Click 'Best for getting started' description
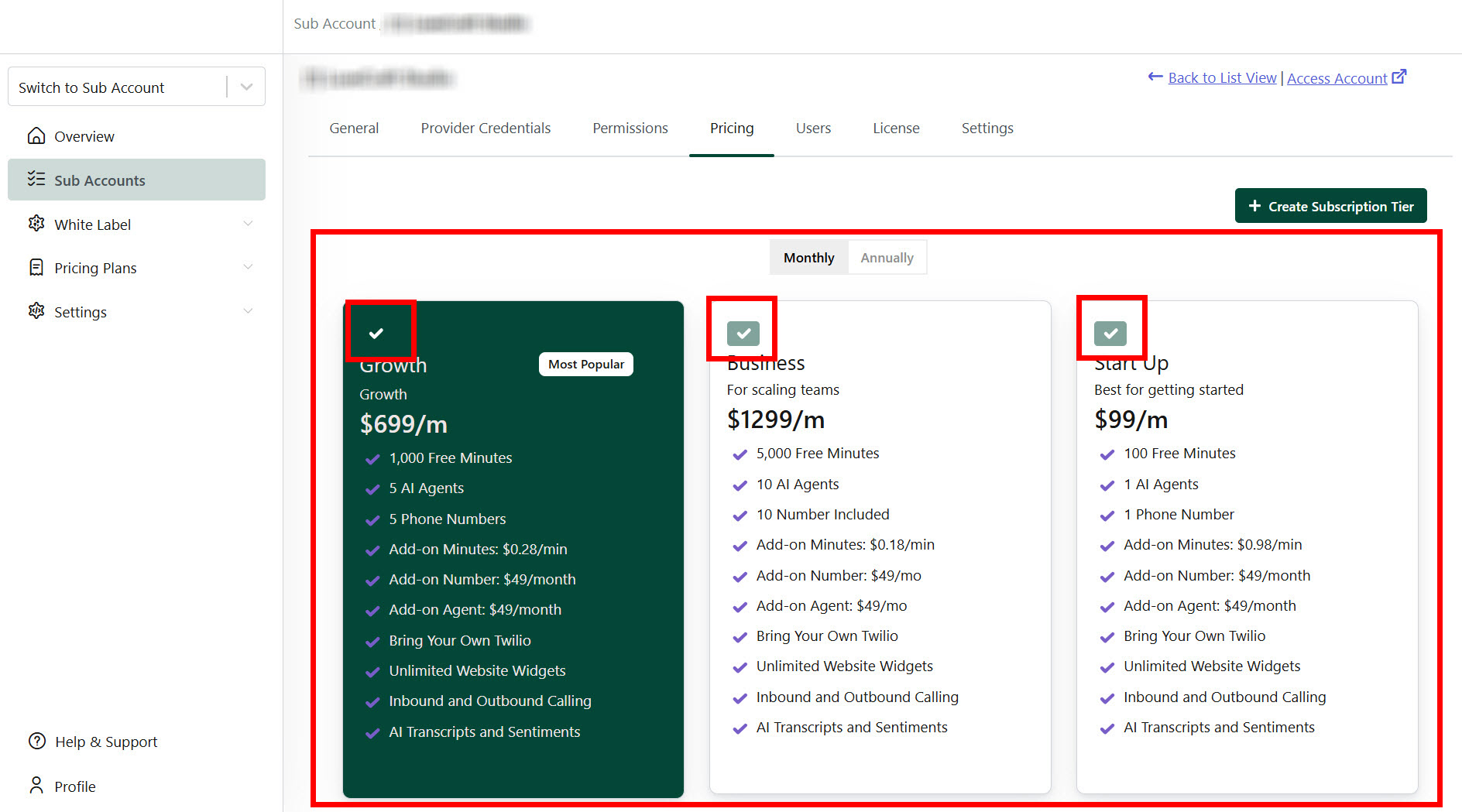This screenshot has width=1462, height=812. coord(1169,390)
